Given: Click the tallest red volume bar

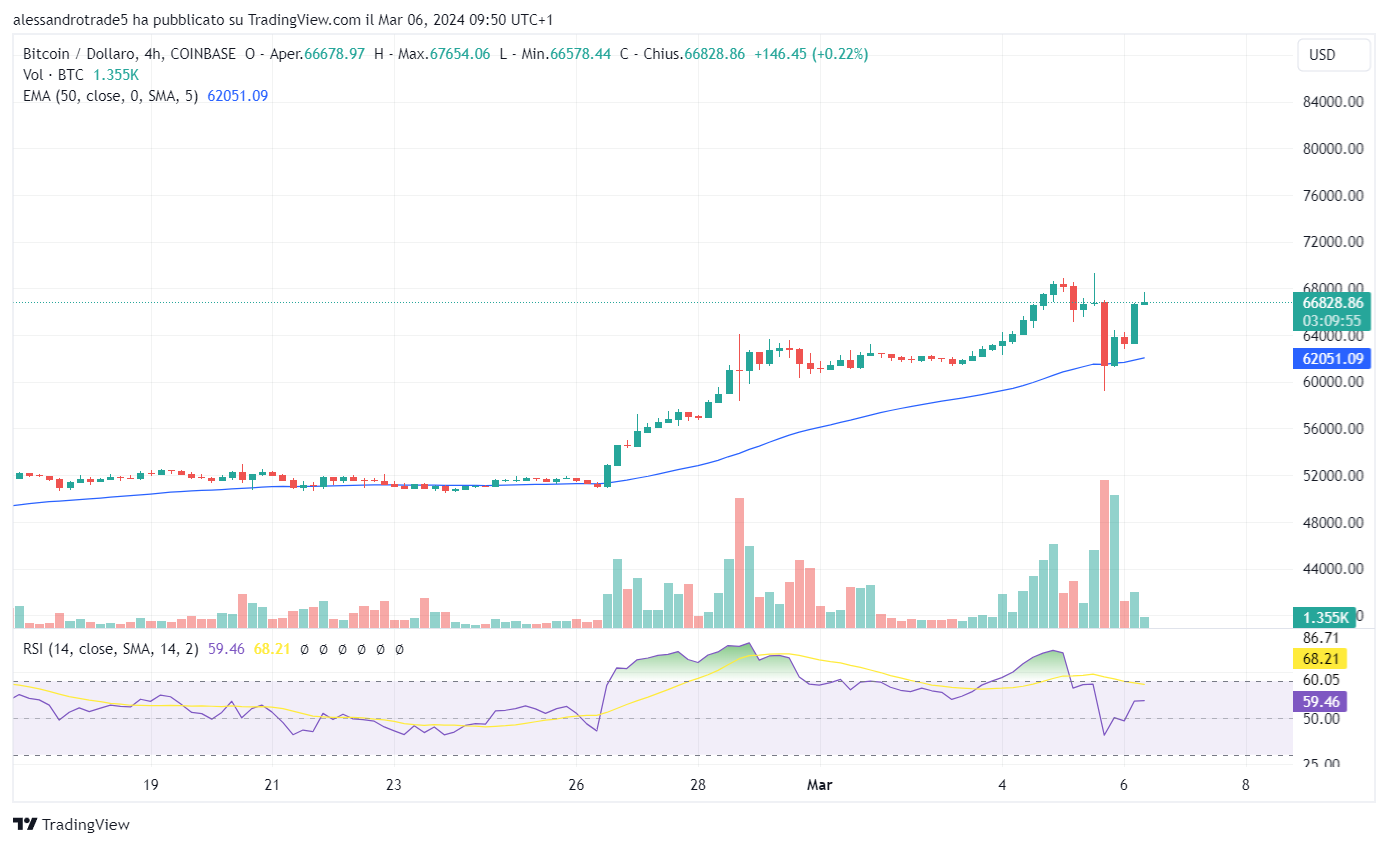Looking at the screenshot, I should click(1104, 554).
